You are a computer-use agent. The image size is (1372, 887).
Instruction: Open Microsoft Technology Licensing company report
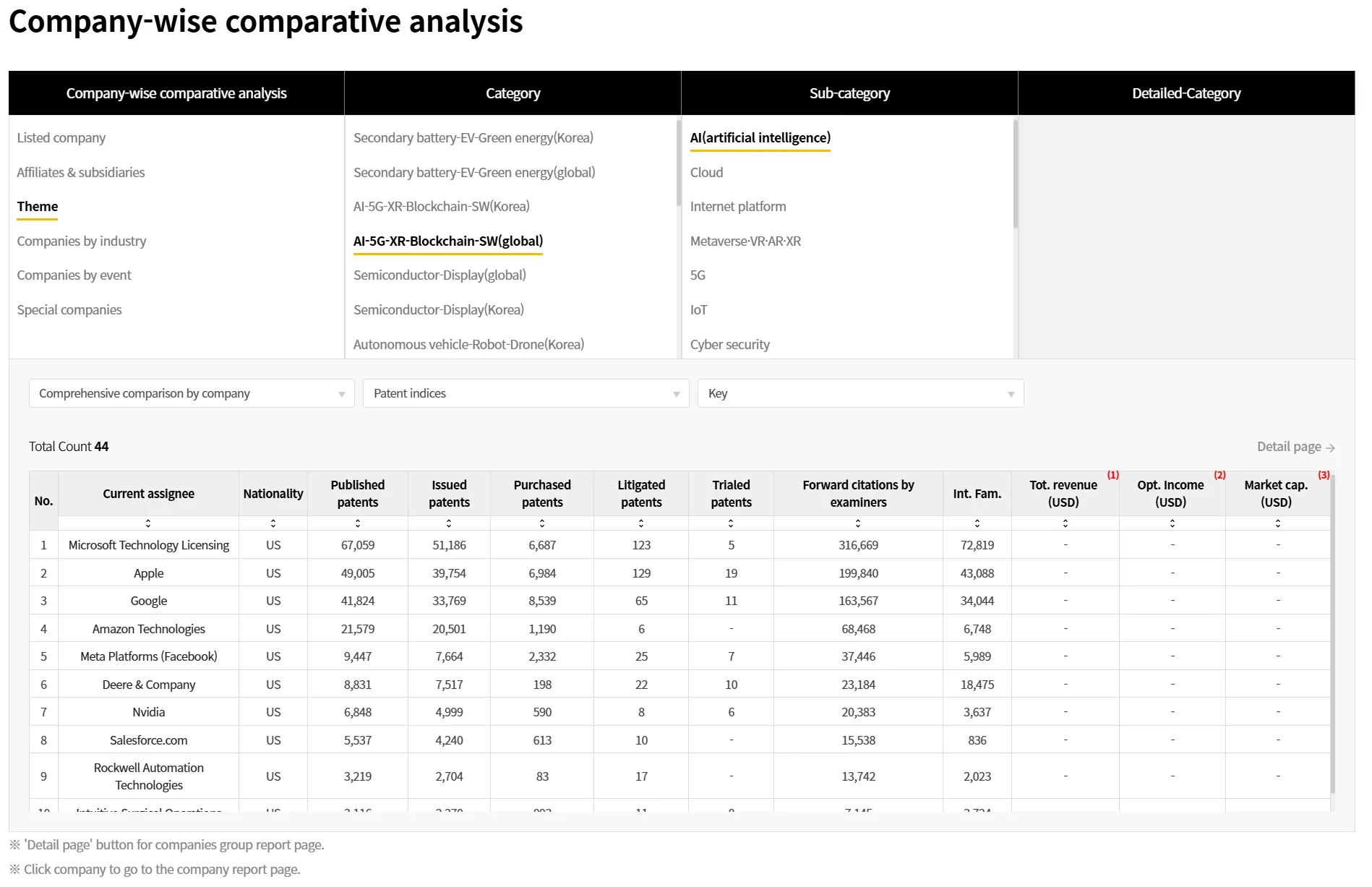149,545
